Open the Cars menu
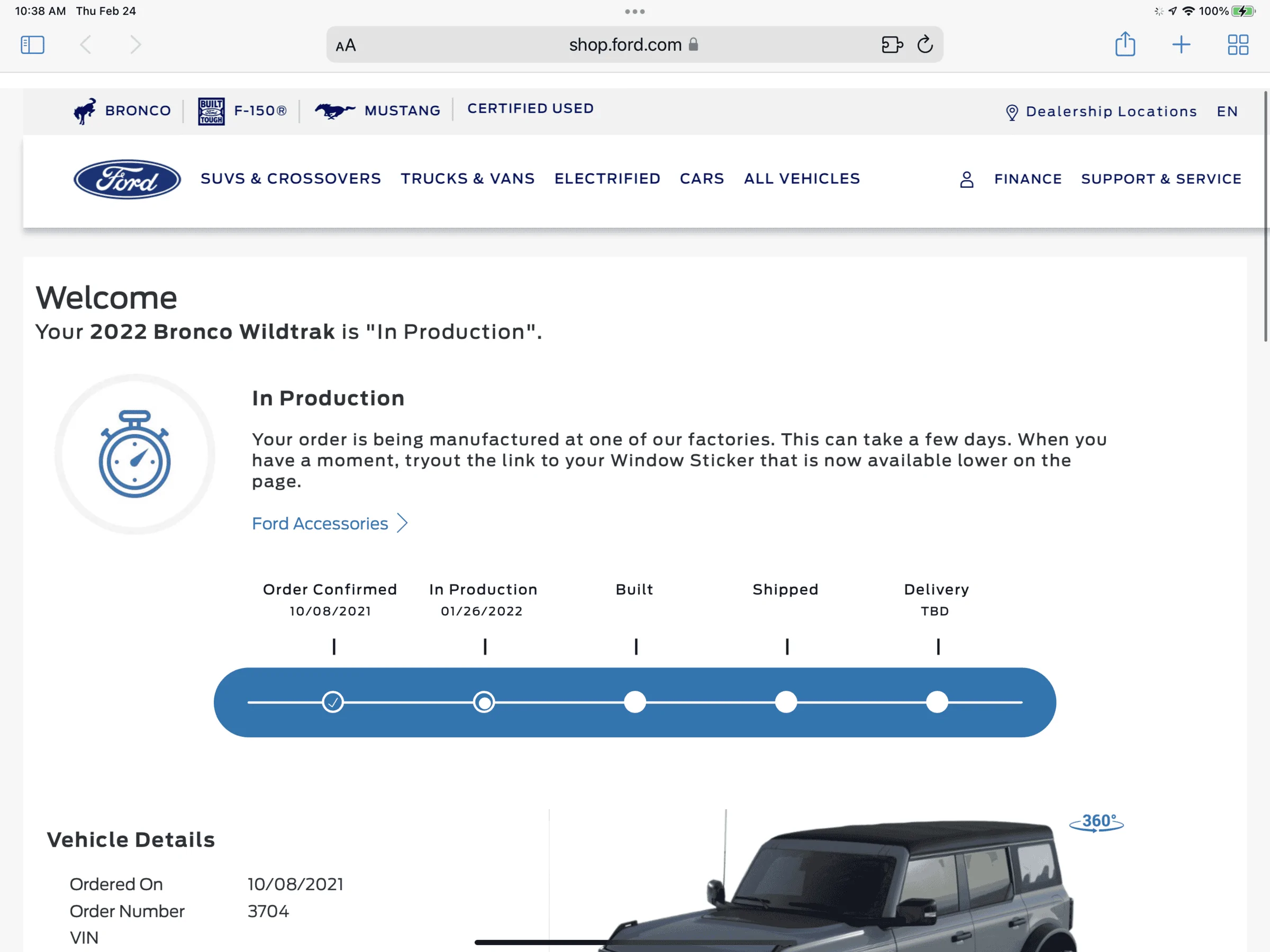Image resolution: width=1270 pixels, height=952 pixels. tap(702, 178)
